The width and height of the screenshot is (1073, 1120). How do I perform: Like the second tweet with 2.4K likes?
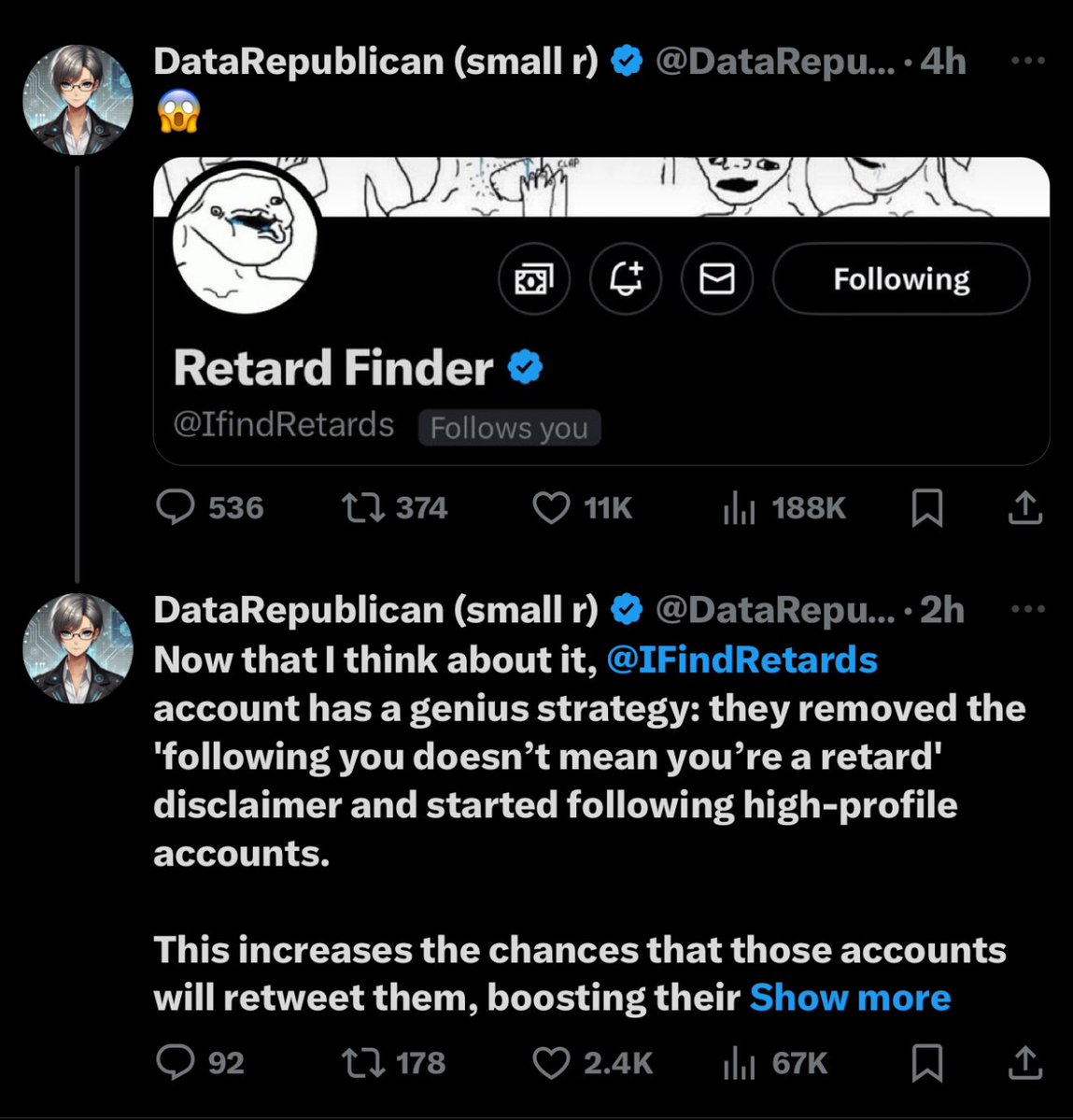tap(551, 1062)
